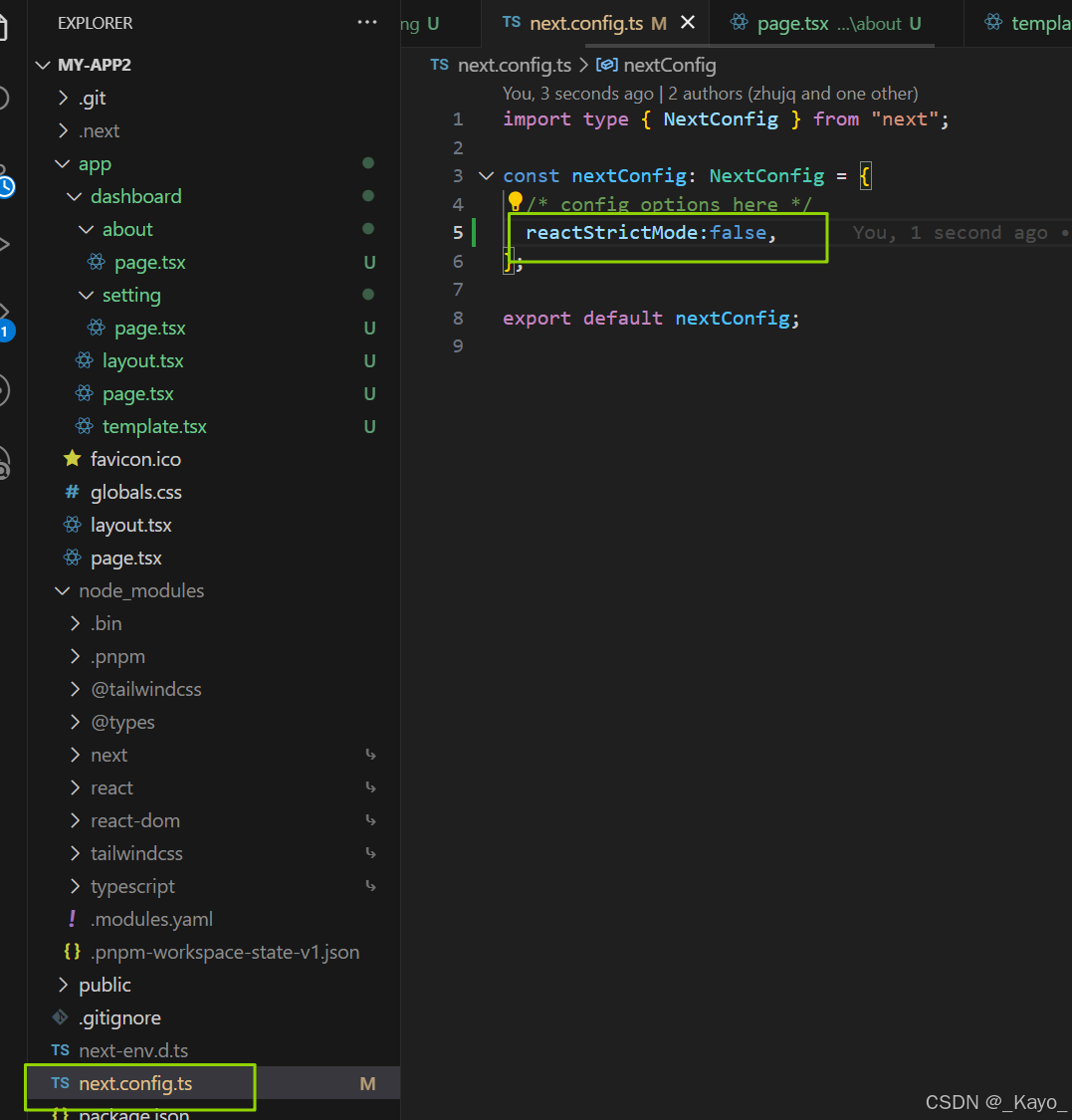The image size is (1072, 1120).
Task: Click the git icon beside .gitignore
Action: [x=60, y=1017]
